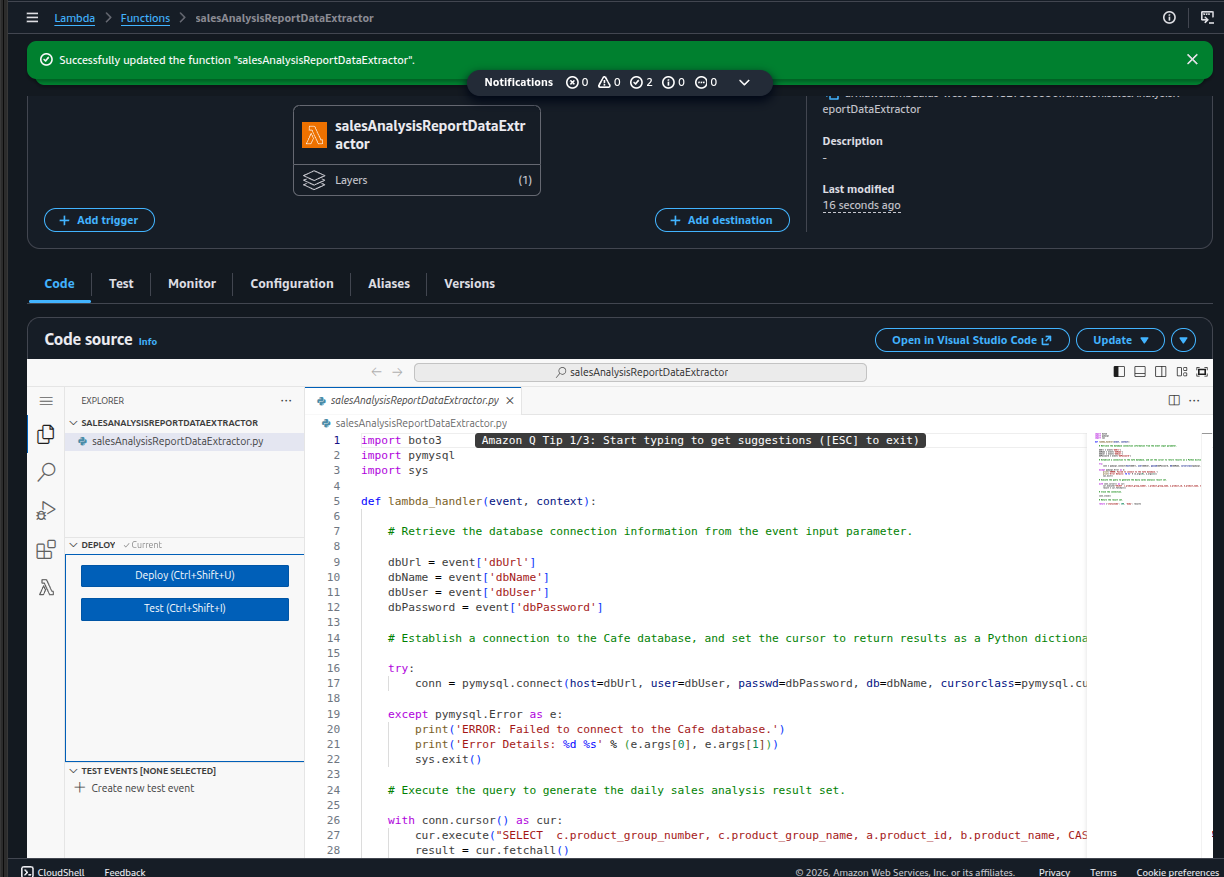Click Open in Visual Studio Code button
The width and height of the screenshot is (1224, 877).
point(972,340)
